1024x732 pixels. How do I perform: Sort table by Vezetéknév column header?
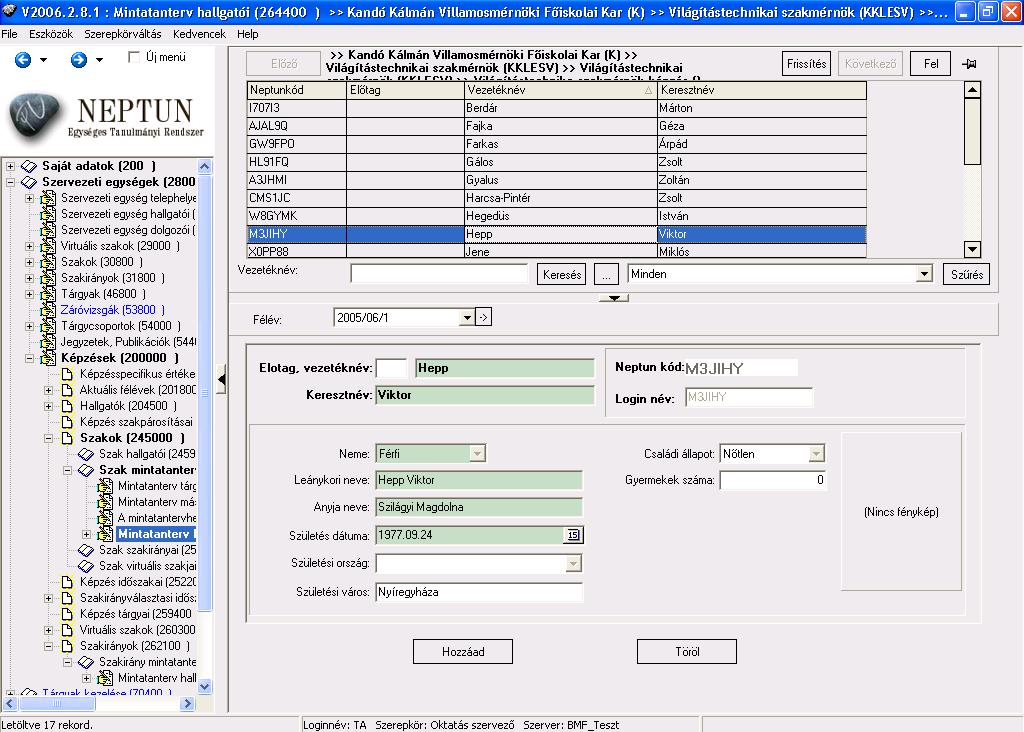[x=560, y=90]
